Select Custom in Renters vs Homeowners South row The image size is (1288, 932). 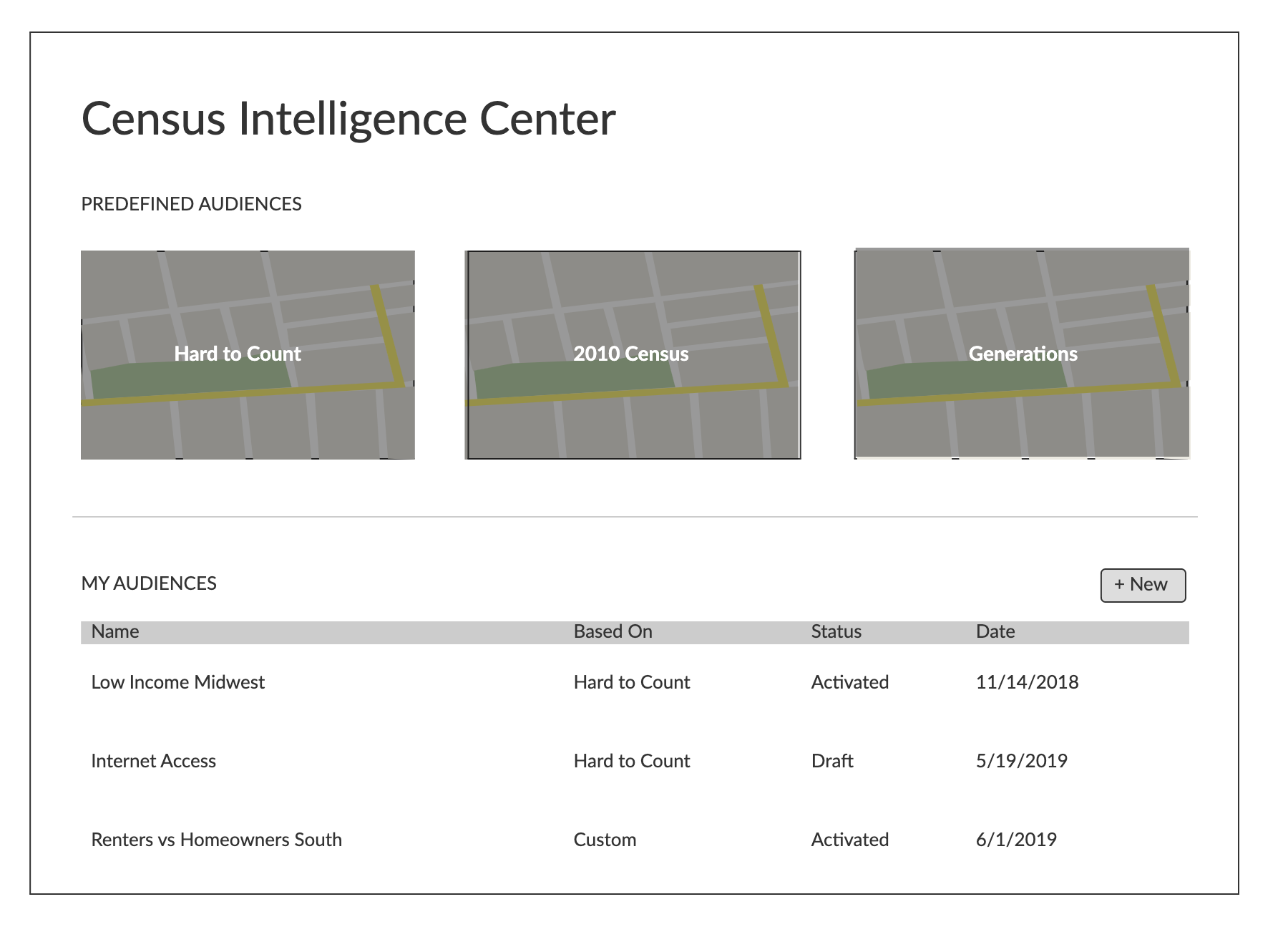tap(605, 840)
